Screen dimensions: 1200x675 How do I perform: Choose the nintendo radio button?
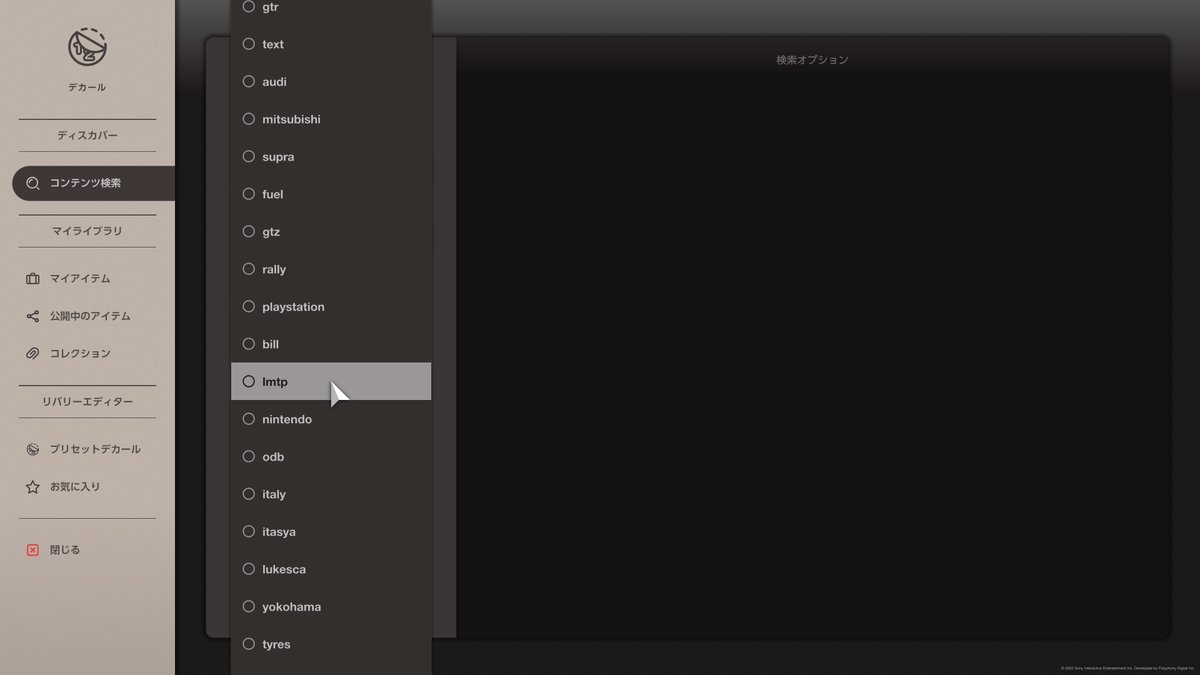point(249,419)
